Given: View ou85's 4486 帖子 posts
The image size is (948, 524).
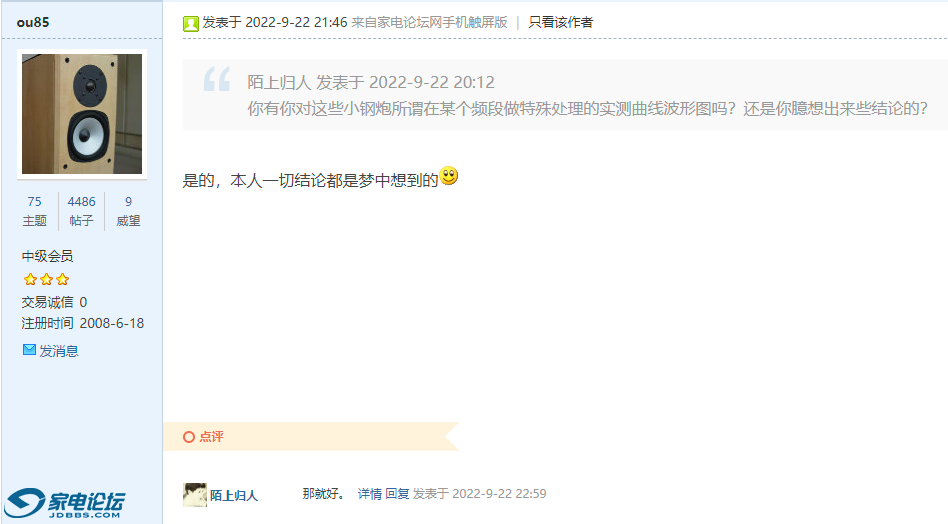Looking at the screenshot, I should pos(81,211).
